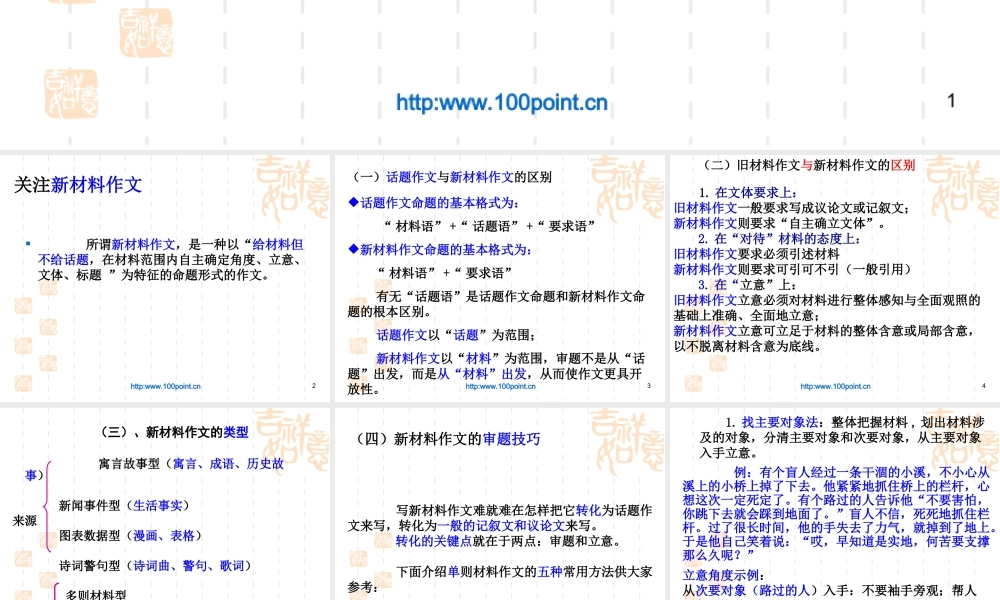Viewport: 1000px width, 600px height.
Task: Select the line 2. 在"对待"材料的态度上
Action: [779, 238]
